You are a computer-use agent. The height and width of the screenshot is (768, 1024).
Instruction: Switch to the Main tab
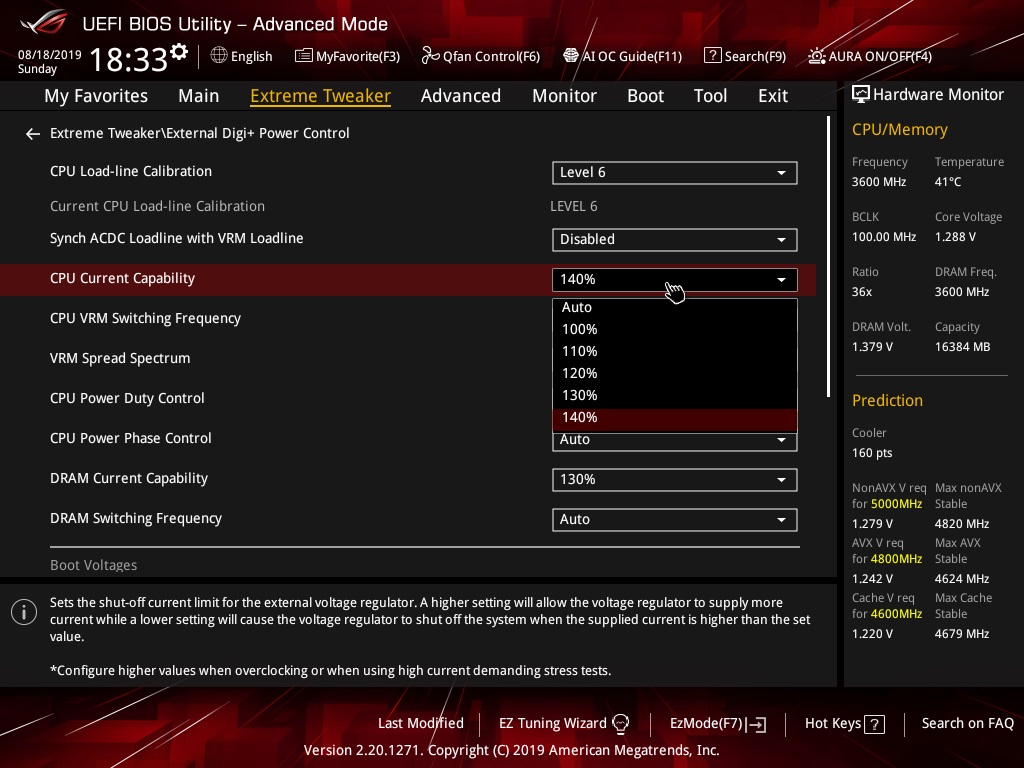pos(199,96)
